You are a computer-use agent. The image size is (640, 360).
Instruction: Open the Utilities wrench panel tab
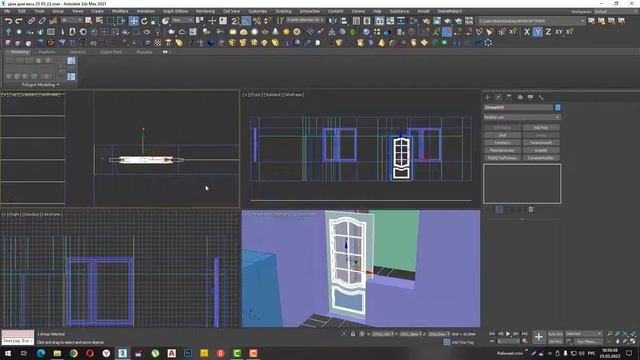tap(541, 97)
